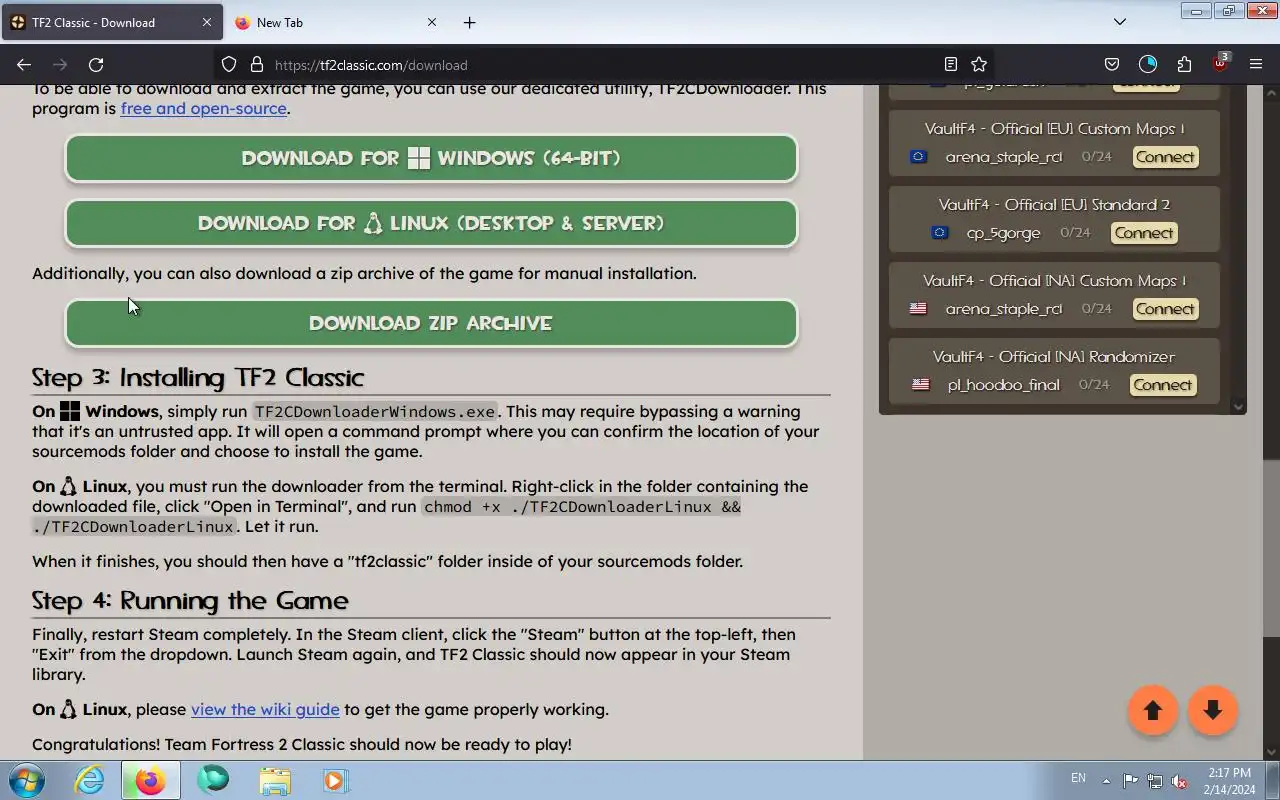
Task: Close the New Tab tab
Action: [432, 22]
